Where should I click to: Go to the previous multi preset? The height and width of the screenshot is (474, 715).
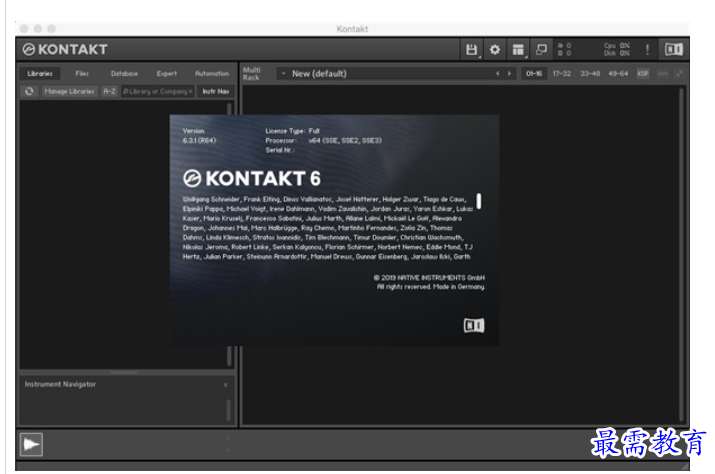click(x=497, y=73)
